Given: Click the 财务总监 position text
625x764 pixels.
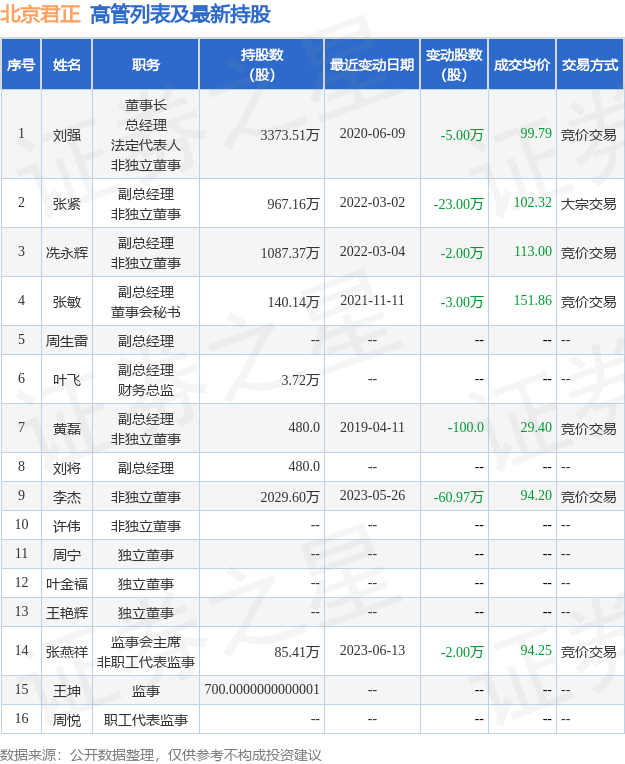Looking at the screenshot, I should click(x=146, y=390).
